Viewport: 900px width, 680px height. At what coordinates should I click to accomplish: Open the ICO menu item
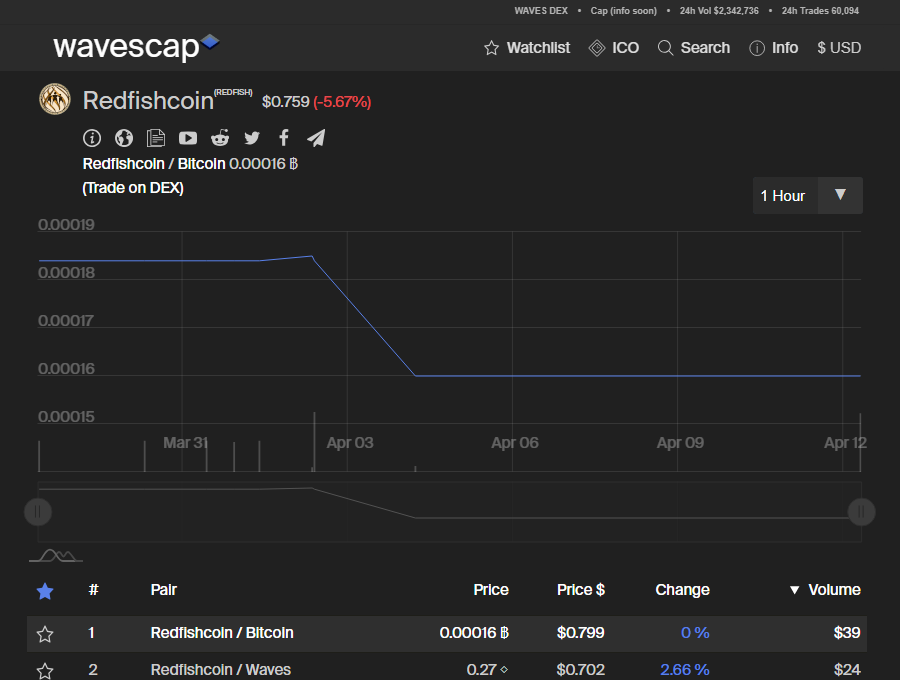pyautogui.click(x=626, y=48)
